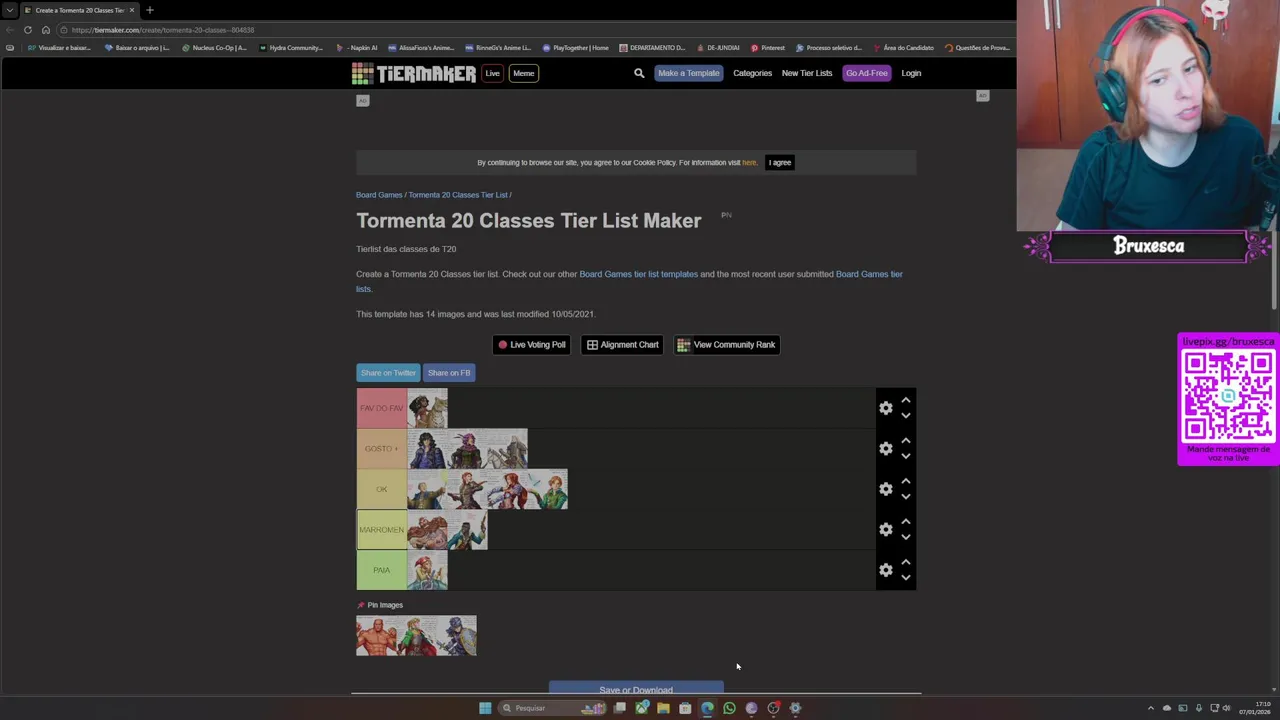Click Share on Twitter button

[388, 373]
